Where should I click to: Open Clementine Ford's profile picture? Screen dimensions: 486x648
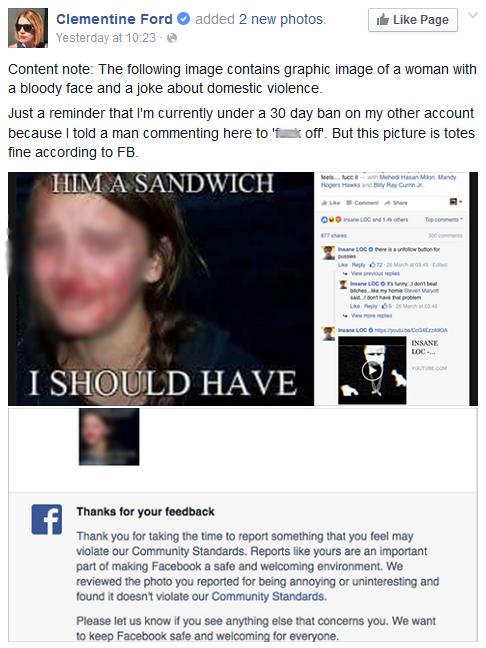click(x=28, y=28)
